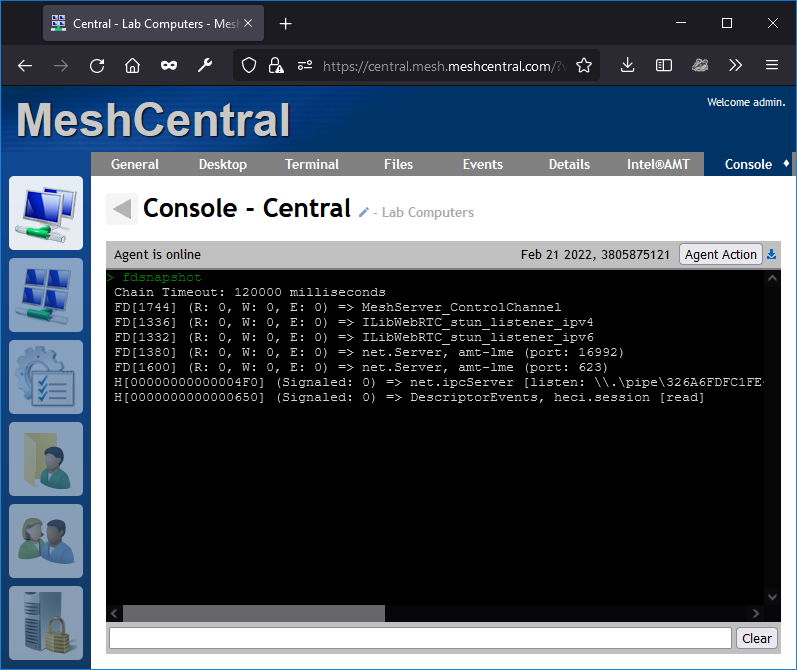797x670 pixels.
Task: Click the private browsing mask icon
Action: pyautogui.click(x=169, y=66)
